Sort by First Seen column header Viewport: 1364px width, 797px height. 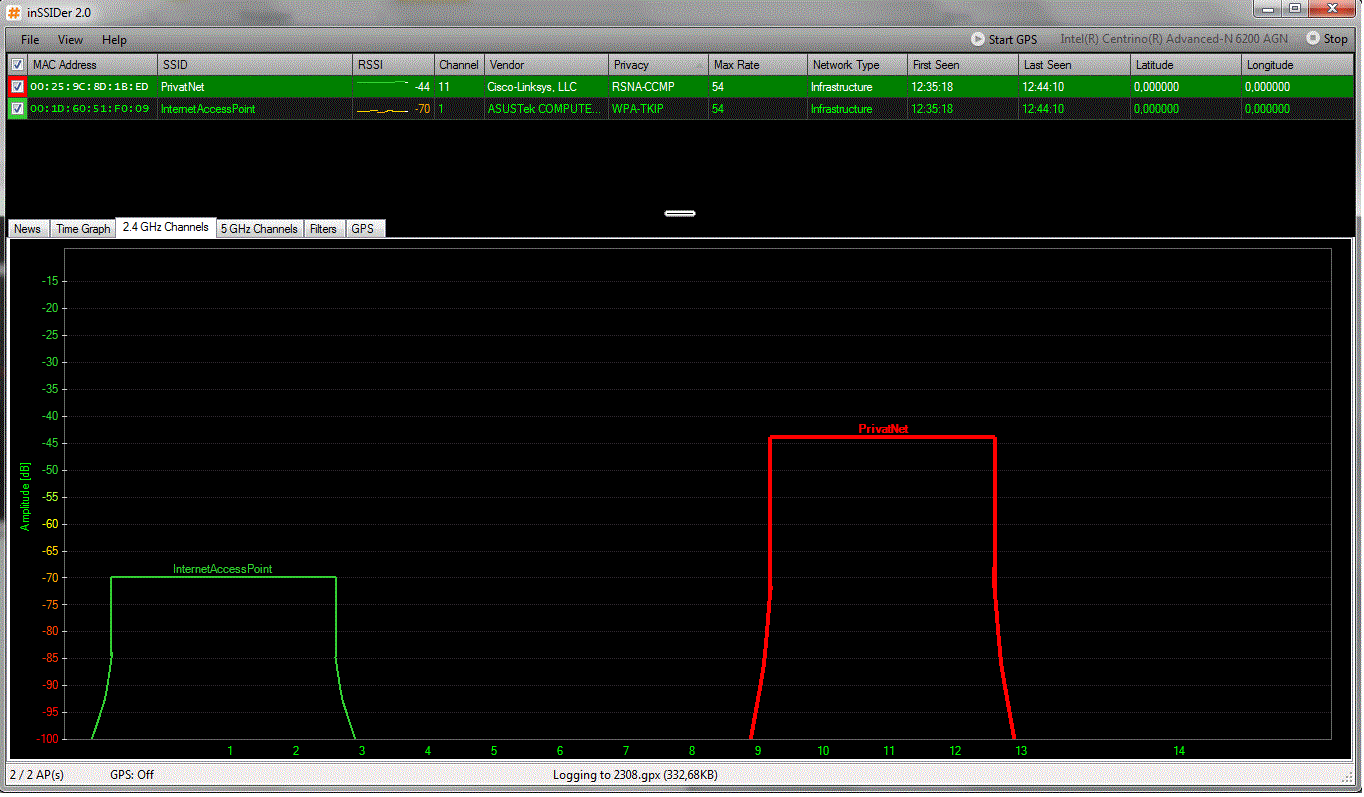[x=963, y=65]
